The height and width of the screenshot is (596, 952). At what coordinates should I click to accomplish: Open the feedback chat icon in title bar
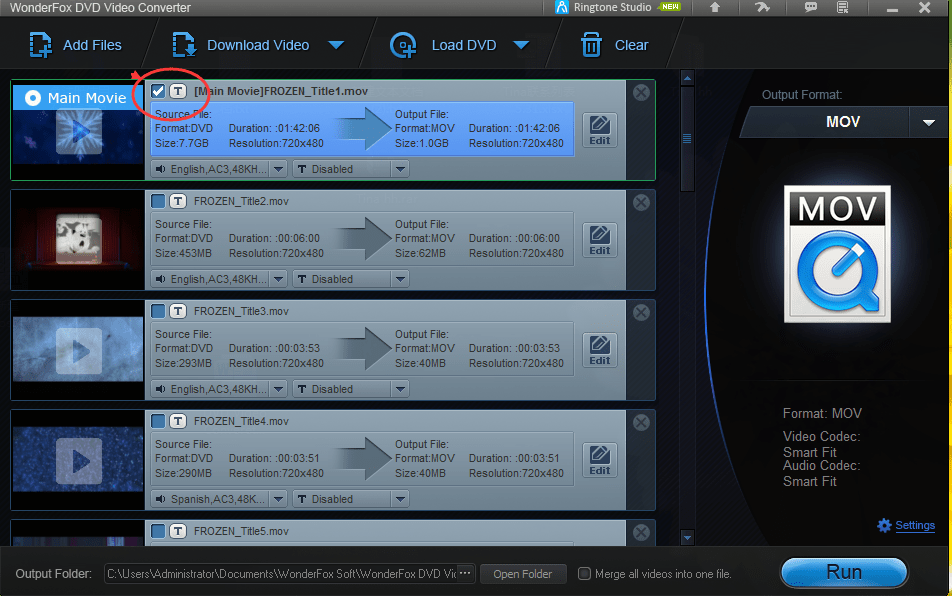click(811, 7)
